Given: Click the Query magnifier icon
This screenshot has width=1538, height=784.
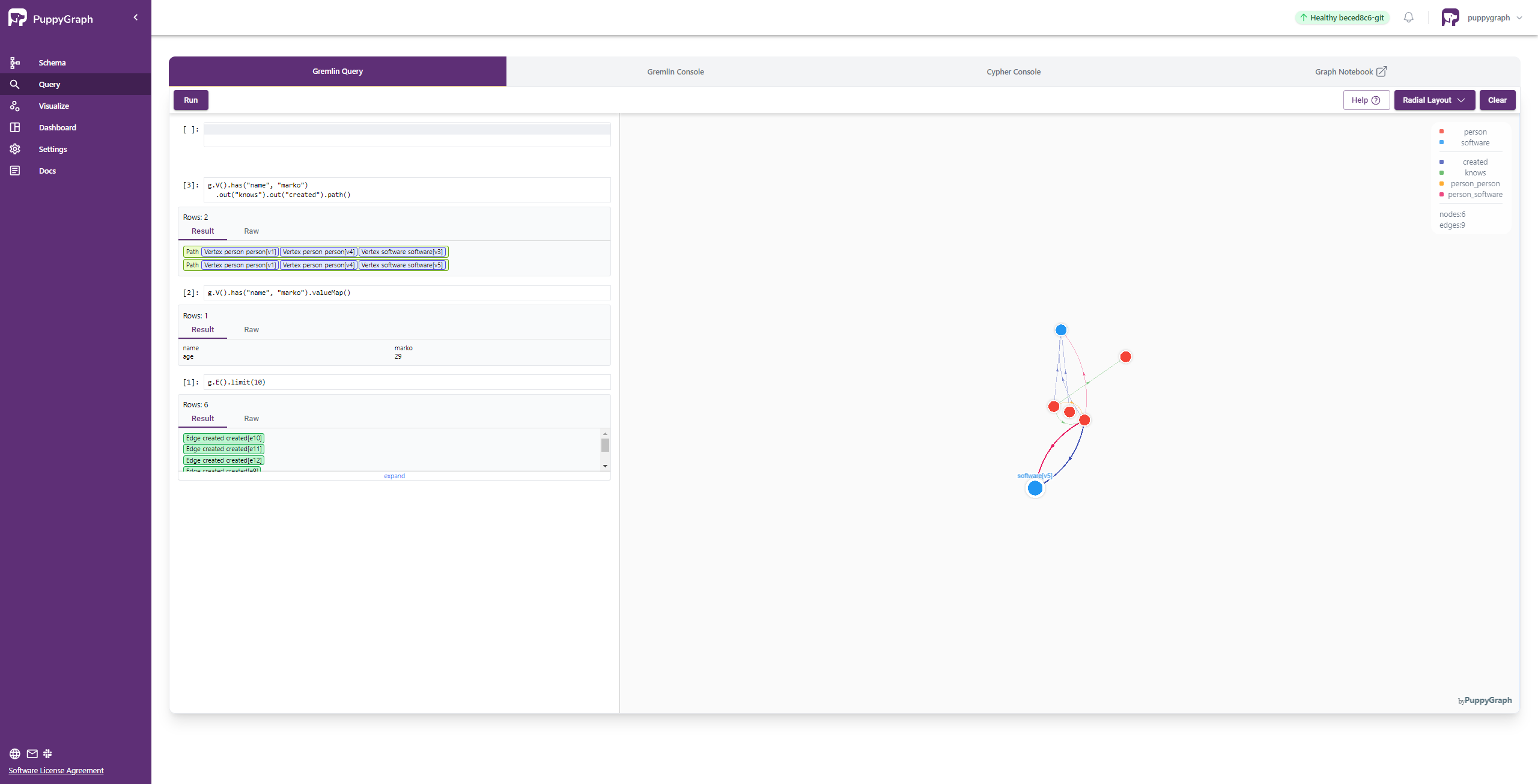Looking at the screenshot, I should pyautogui.click(x=15, y=84).
